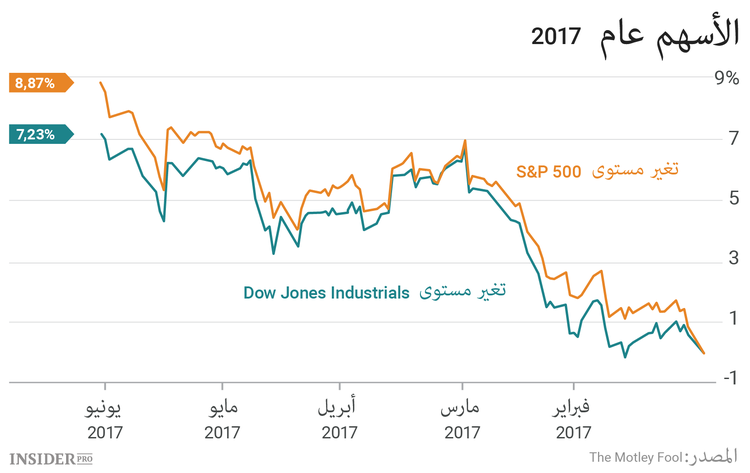The image size is (750, 473).
Task: Click the 5 y-axis gridline label
Action: pyautogui.click(x=732, y=198)
